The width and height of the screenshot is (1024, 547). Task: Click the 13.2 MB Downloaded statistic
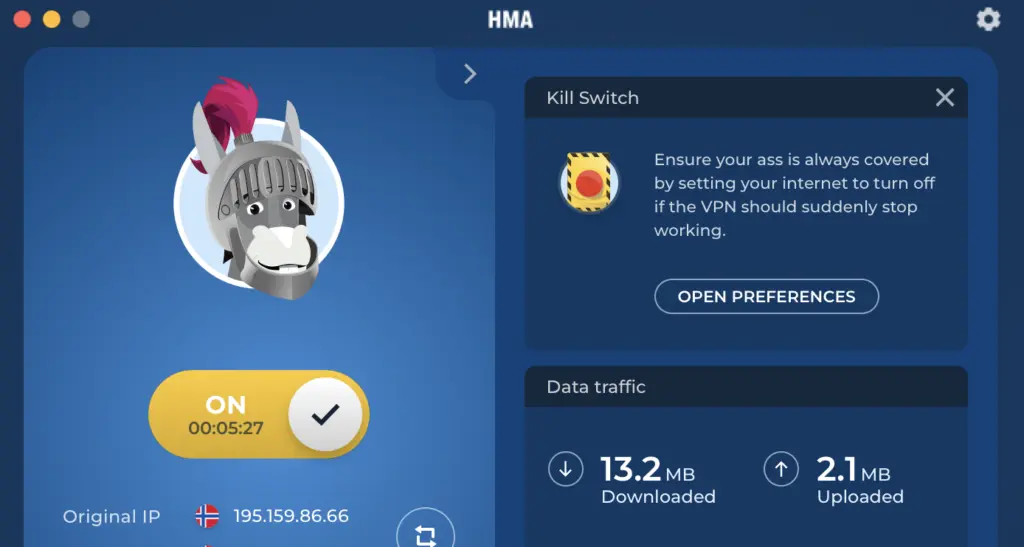658,479
